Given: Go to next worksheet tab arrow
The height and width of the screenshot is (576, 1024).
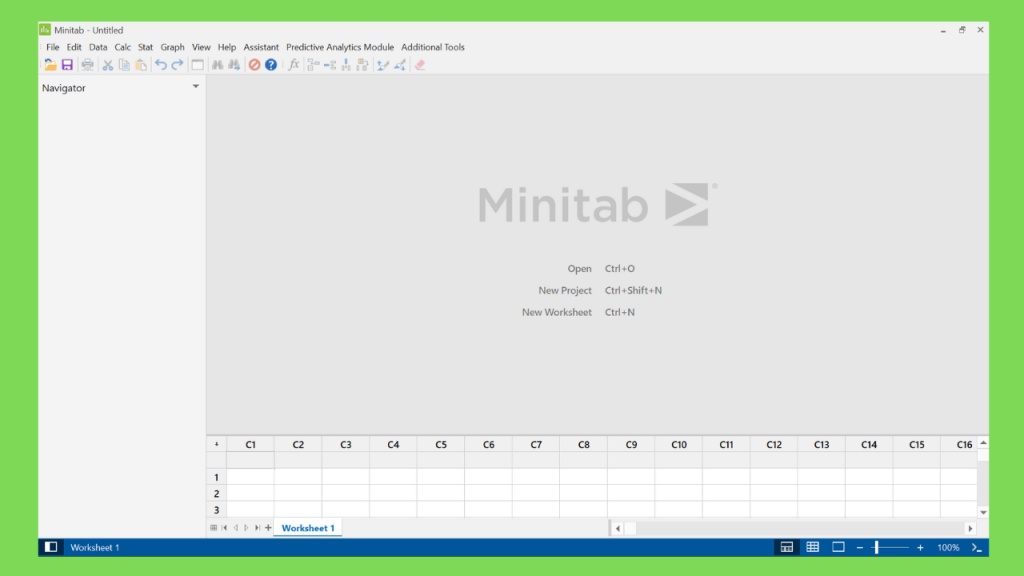Looking at the screenshot, I should tap(246, 528).
